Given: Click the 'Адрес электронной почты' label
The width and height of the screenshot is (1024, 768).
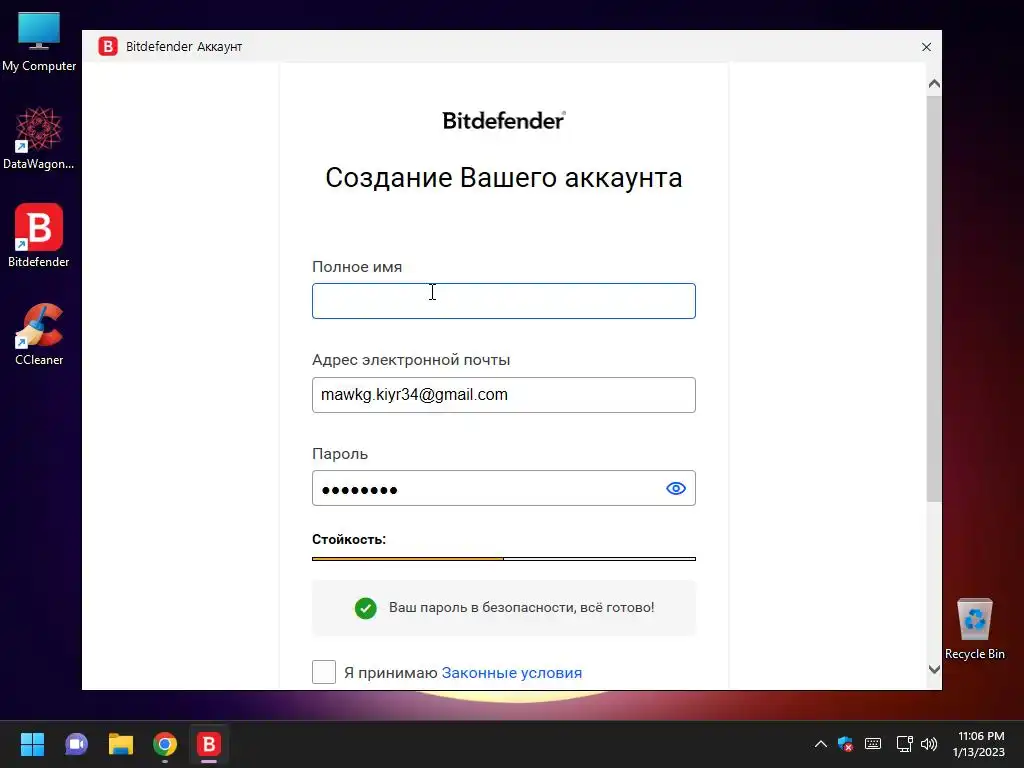Looking at the screenshot, I should [x=411, y=360].
